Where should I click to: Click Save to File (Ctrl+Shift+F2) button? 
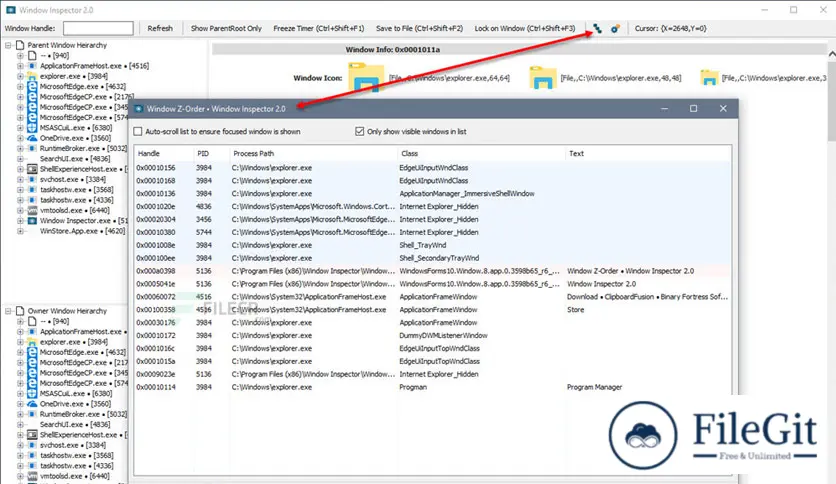point(420,28)
